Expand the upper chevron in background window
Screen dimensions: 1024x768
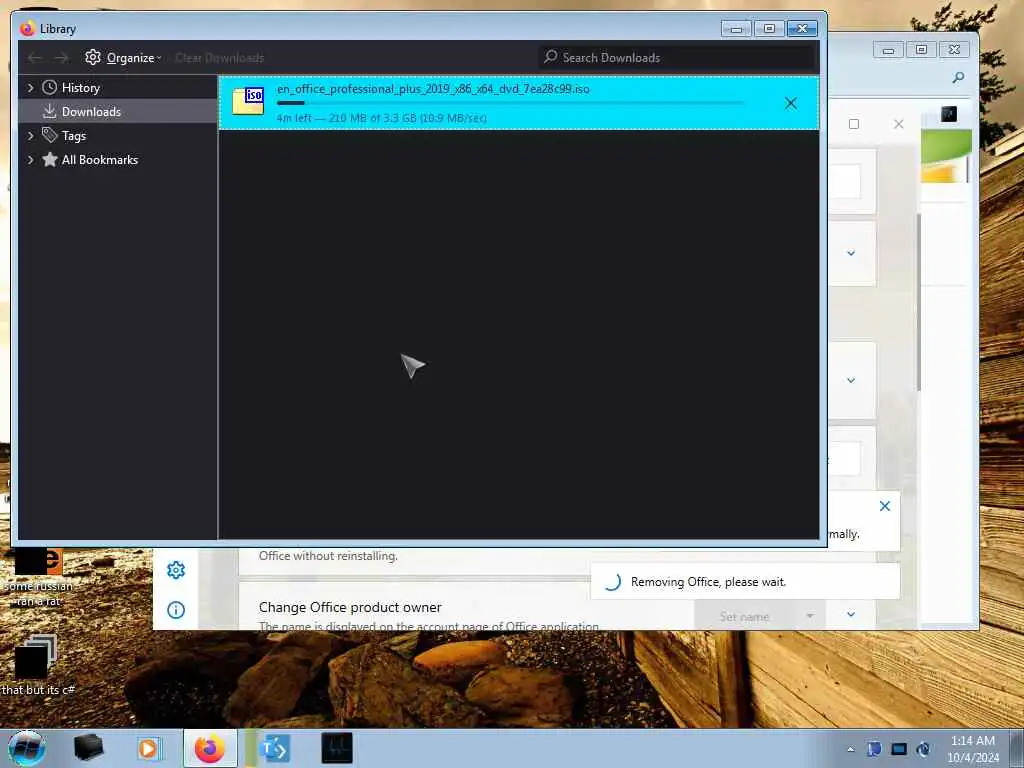[x=851, y=253]
